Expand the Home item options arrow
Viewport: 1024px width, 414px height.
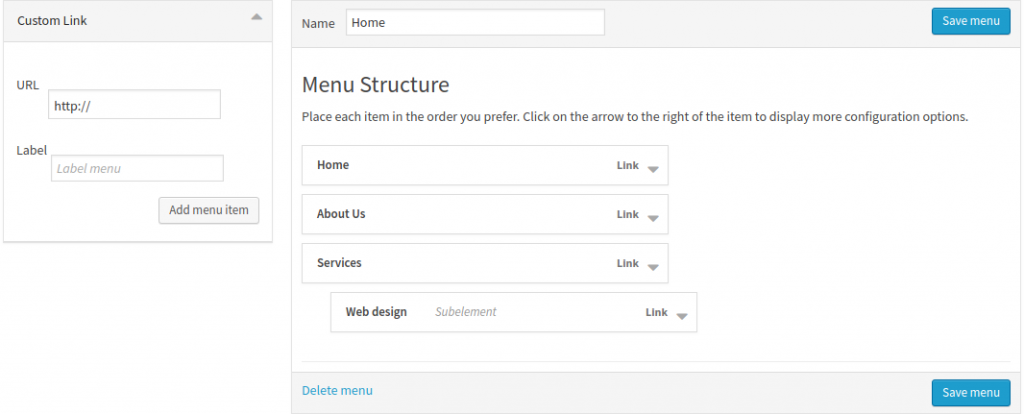[653, 168]
